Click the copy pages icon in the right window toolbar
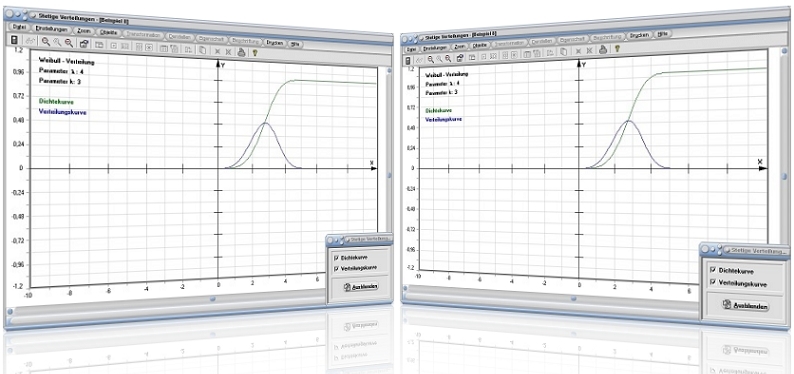794x374 pixels. [564, 51]
